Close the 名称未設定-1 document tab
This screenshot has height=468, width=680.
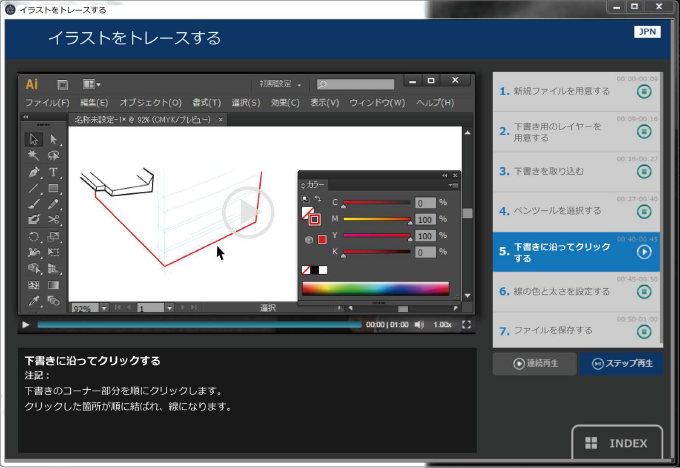click(x=221, y=119)
